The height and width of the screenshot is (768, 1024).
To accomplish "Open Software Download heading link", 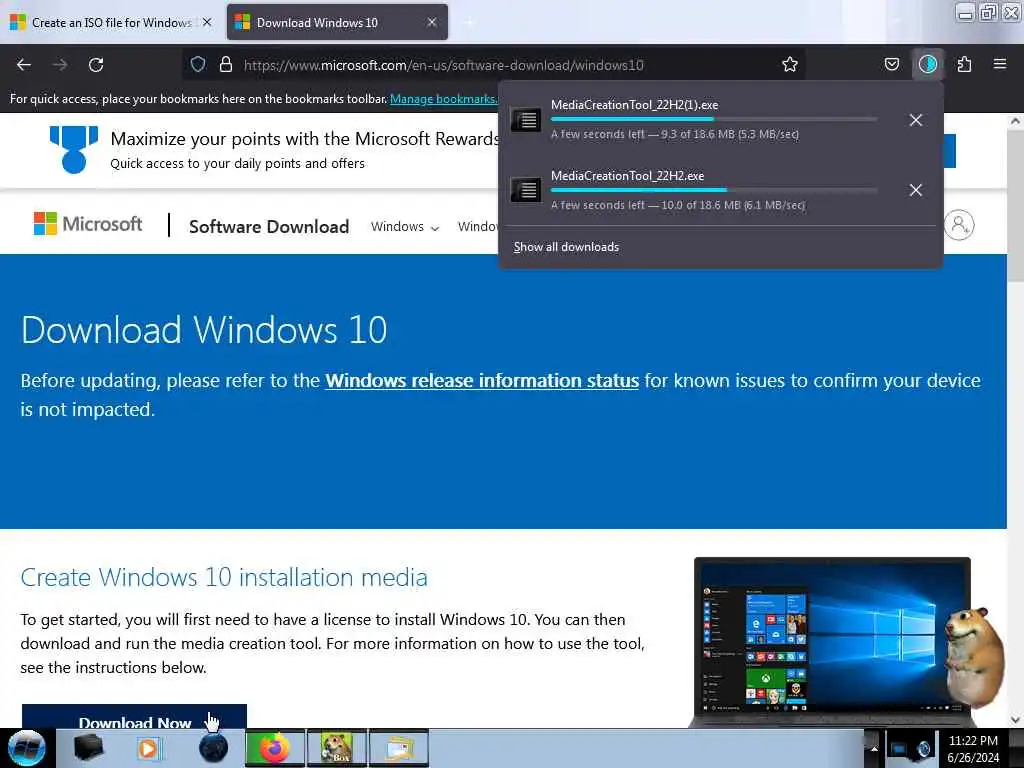I will tap(269, 227).
